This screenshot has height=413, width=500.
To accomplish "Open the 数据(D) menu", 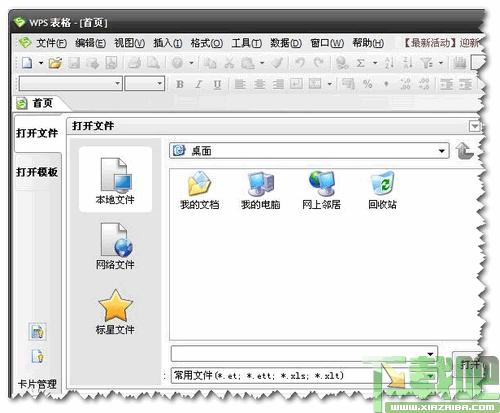I will (x=286, y=43).
